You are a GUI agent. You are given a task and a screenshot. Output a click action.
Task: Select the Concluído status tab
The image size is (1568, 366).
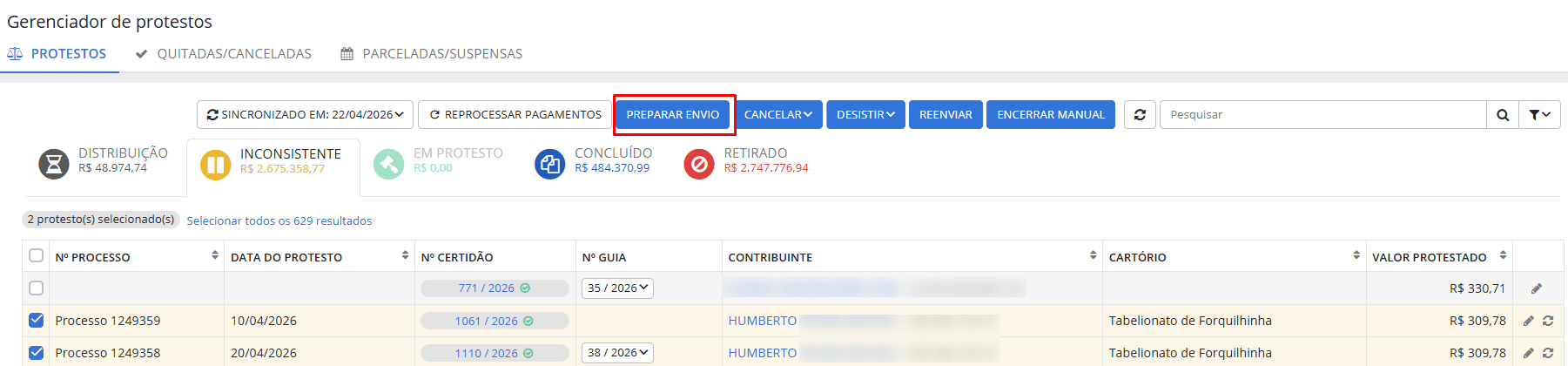click(594, 163)
